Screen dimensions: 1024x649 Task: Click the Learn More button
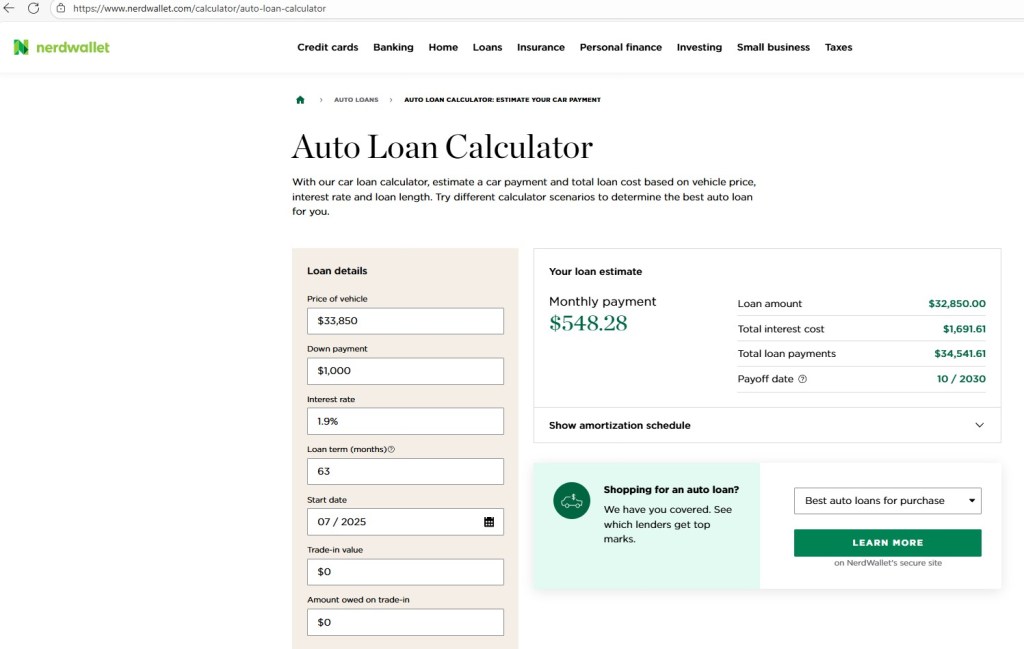click(887, 542)
